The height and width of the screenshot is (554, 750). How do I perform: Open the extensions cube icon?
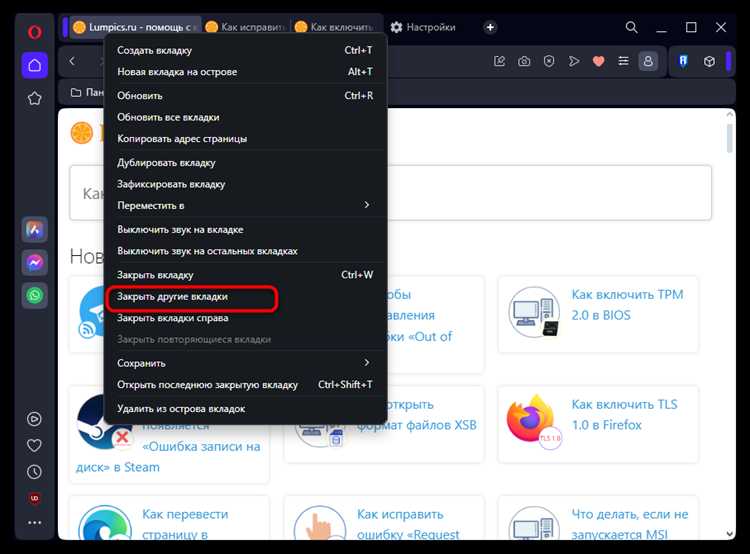709,61
